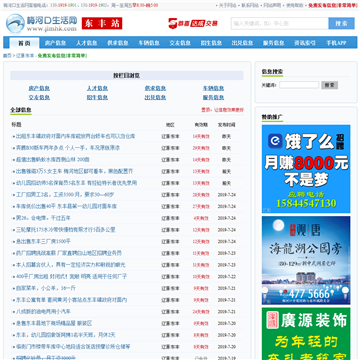Click 车辆信息 under the 按栏目浏览 heading

pos(213,88)
